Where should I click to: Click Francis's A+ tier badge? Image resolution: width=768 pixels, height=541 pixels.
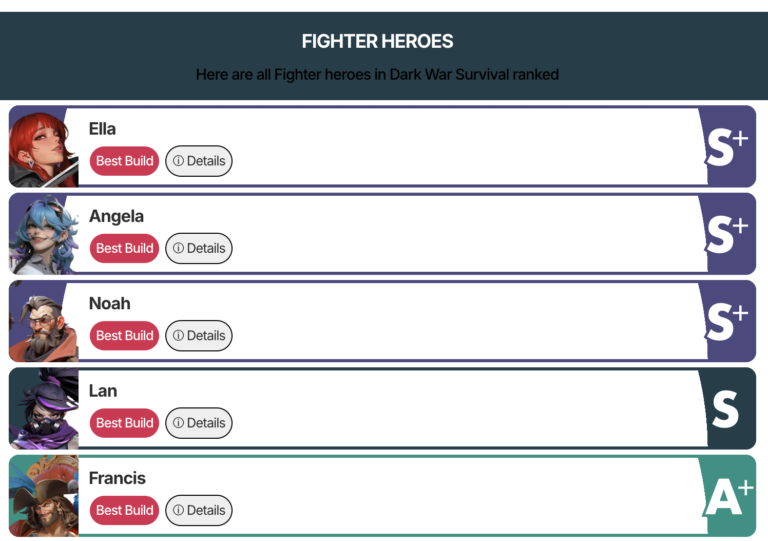pyautogui.click(x=727, y=495)
